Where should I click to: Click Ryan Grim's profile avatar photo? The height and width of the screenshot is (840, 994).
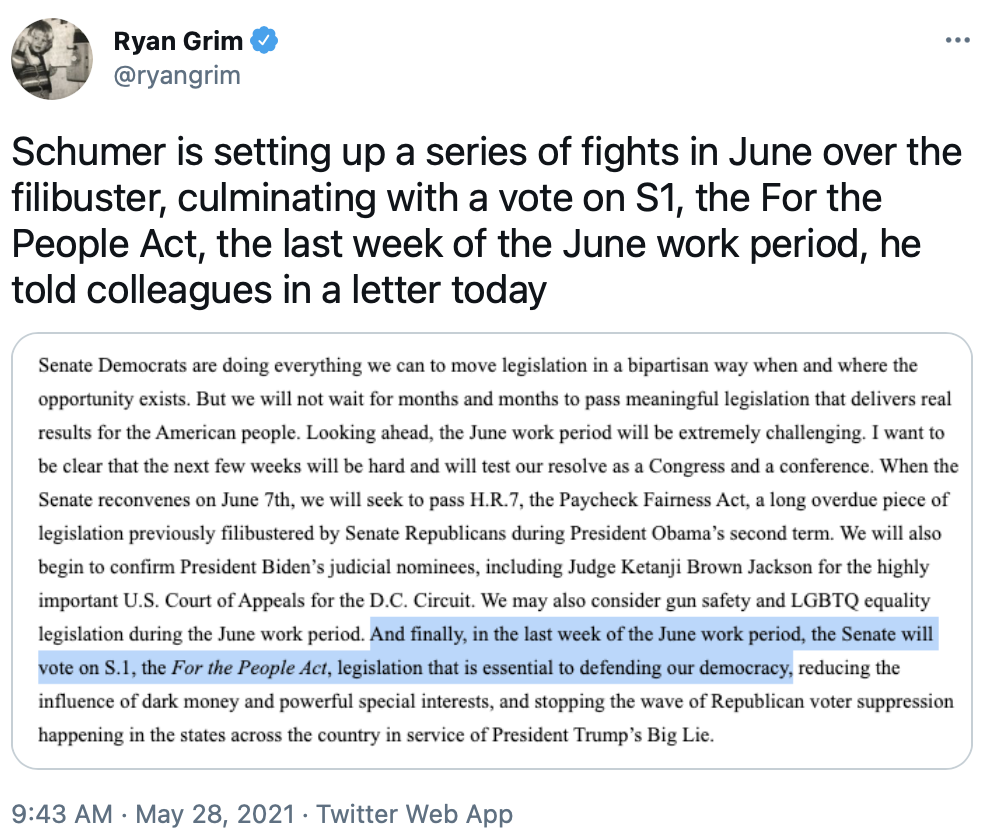click(53, 57)
